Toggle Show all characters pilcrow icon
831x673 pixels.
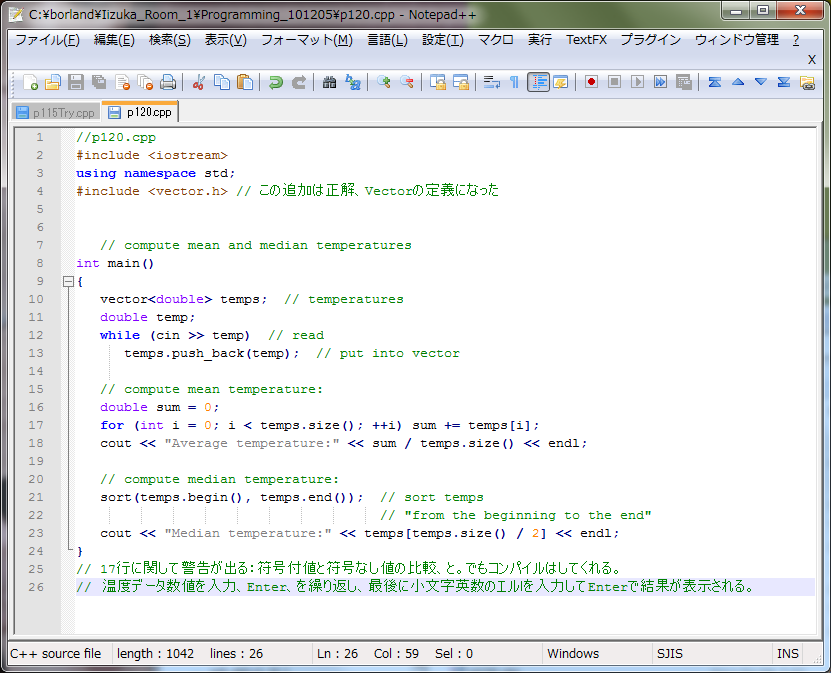pos(514,82)
